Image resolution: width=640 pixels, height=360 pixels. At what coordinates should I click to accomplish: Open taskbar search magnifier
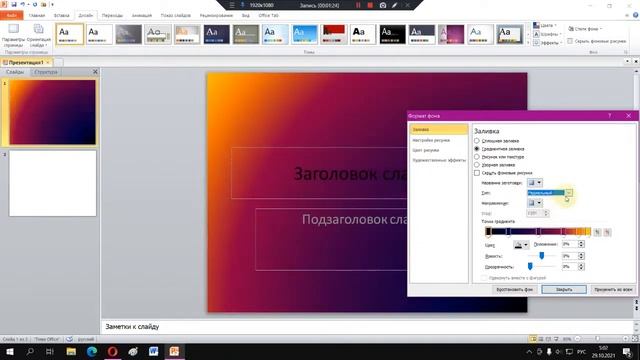[x=30, y=351]
